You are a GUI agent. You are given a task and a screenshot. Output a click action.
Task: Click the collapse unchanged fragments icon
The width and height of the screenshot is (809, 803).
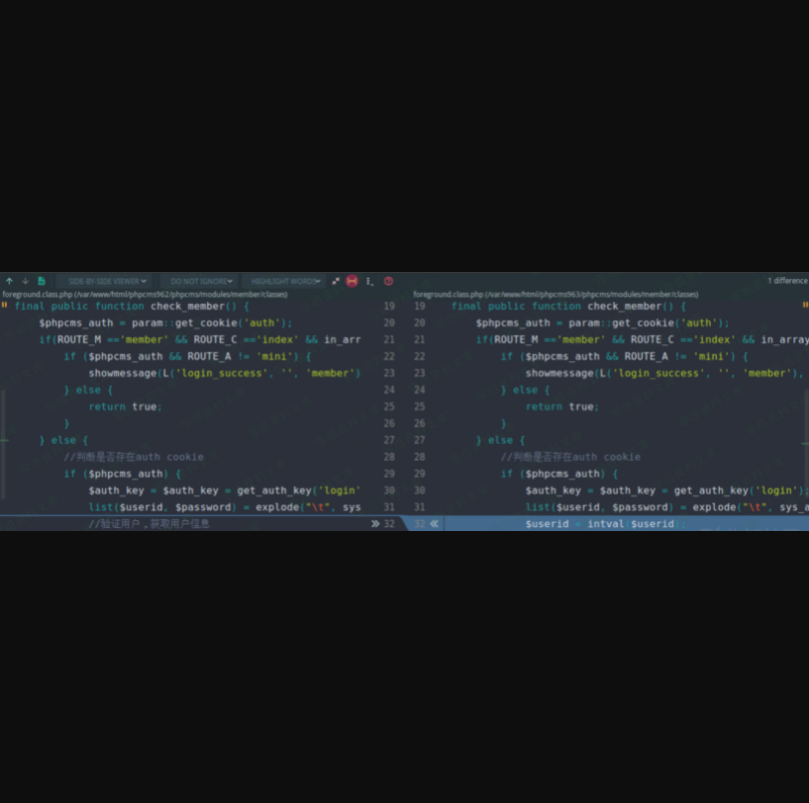click(336, 281)
